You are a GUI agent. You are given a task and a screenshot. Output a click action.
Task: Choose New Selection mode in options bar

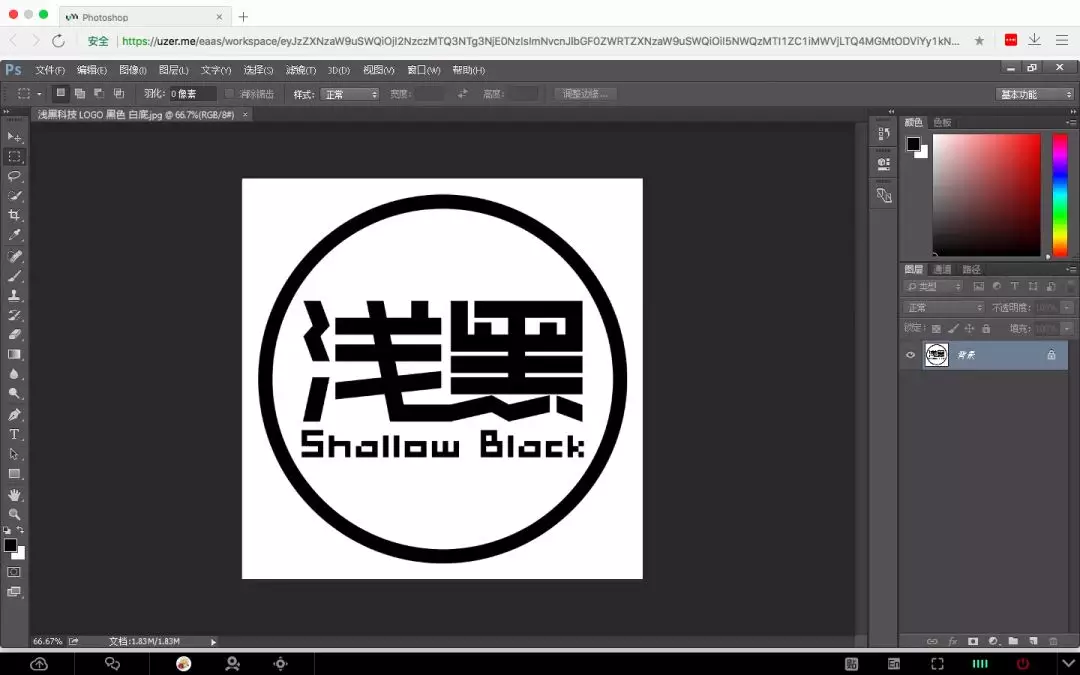coord(61,93)
